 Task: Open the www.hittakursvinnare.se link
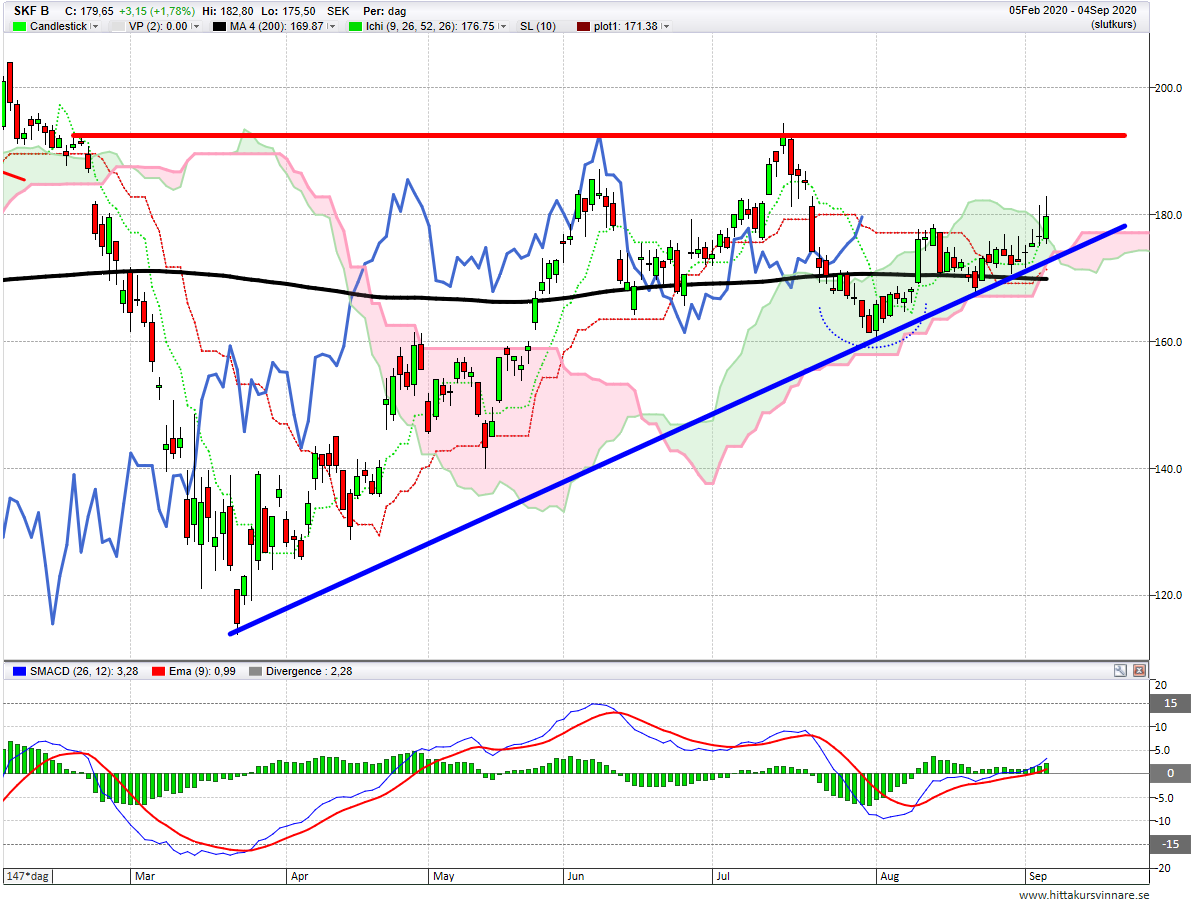(1084, 895)
